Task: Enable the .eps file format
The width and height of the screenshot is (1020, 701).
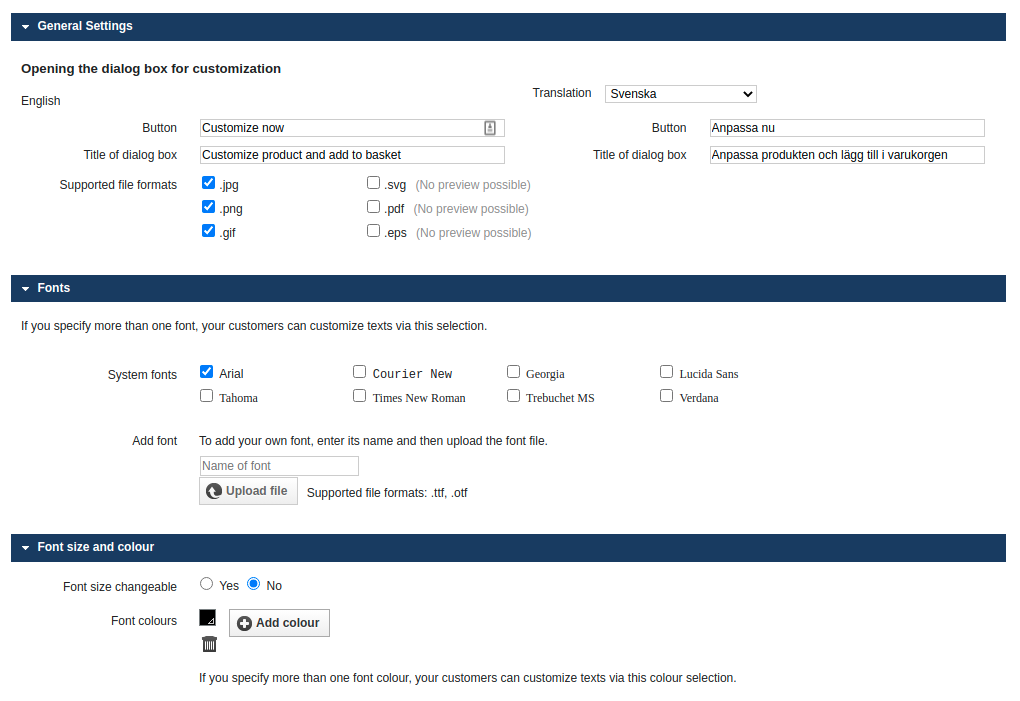Action: click(x=373, y=231)
